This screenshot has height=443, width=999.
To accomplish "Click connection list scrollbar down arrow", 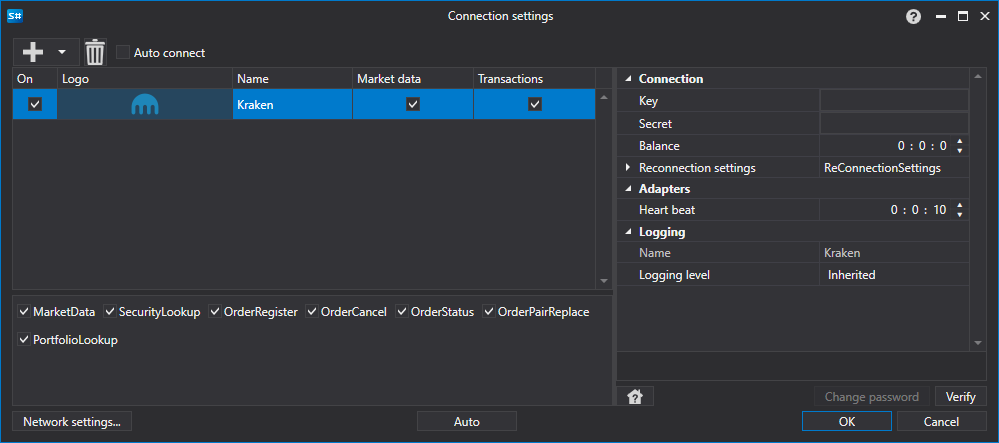I will coord(604,281).
